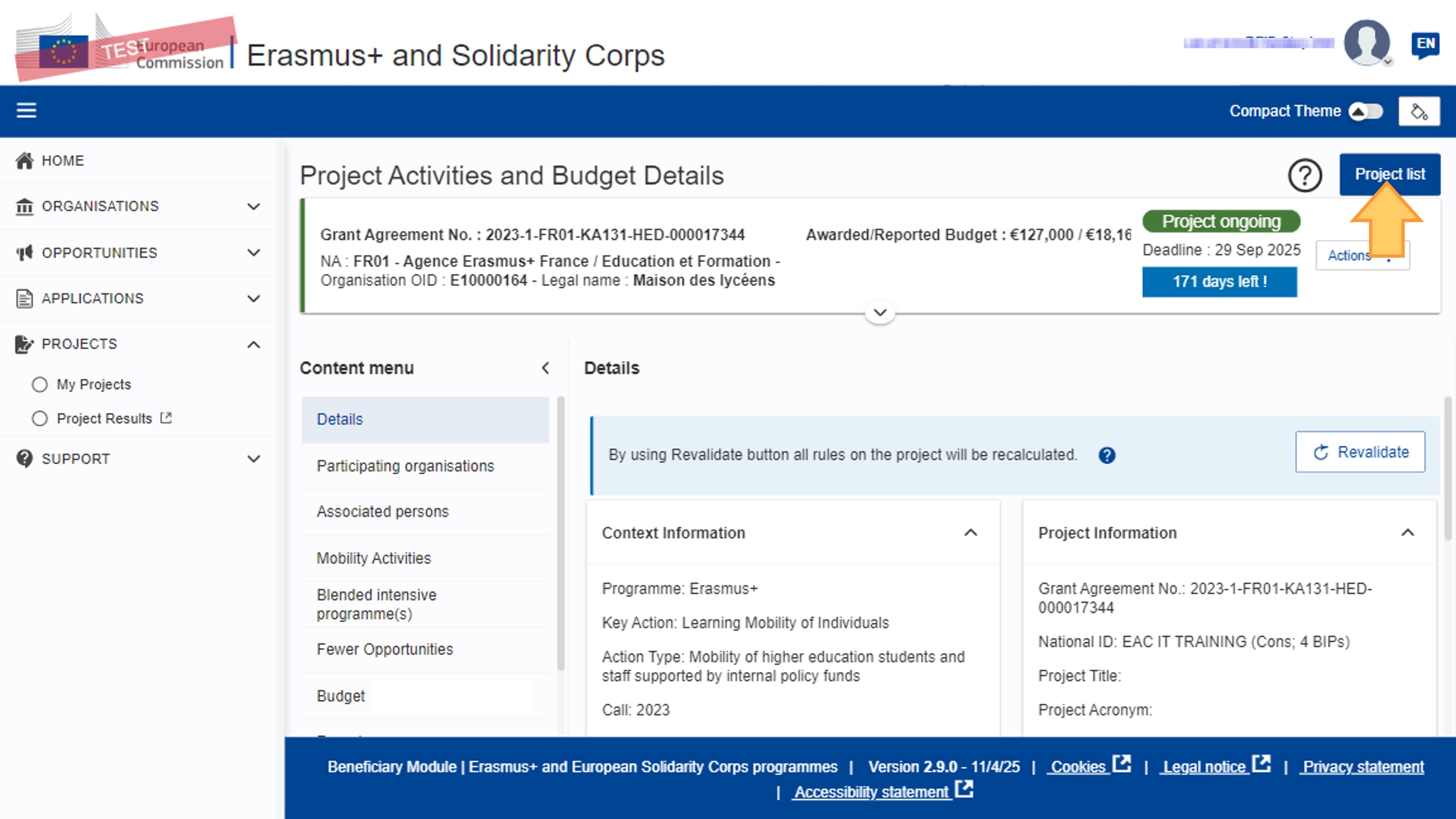Screen dimensions: 1456x819
Task: Open Blended intensive programme(s) section
Action: [425, 604]
